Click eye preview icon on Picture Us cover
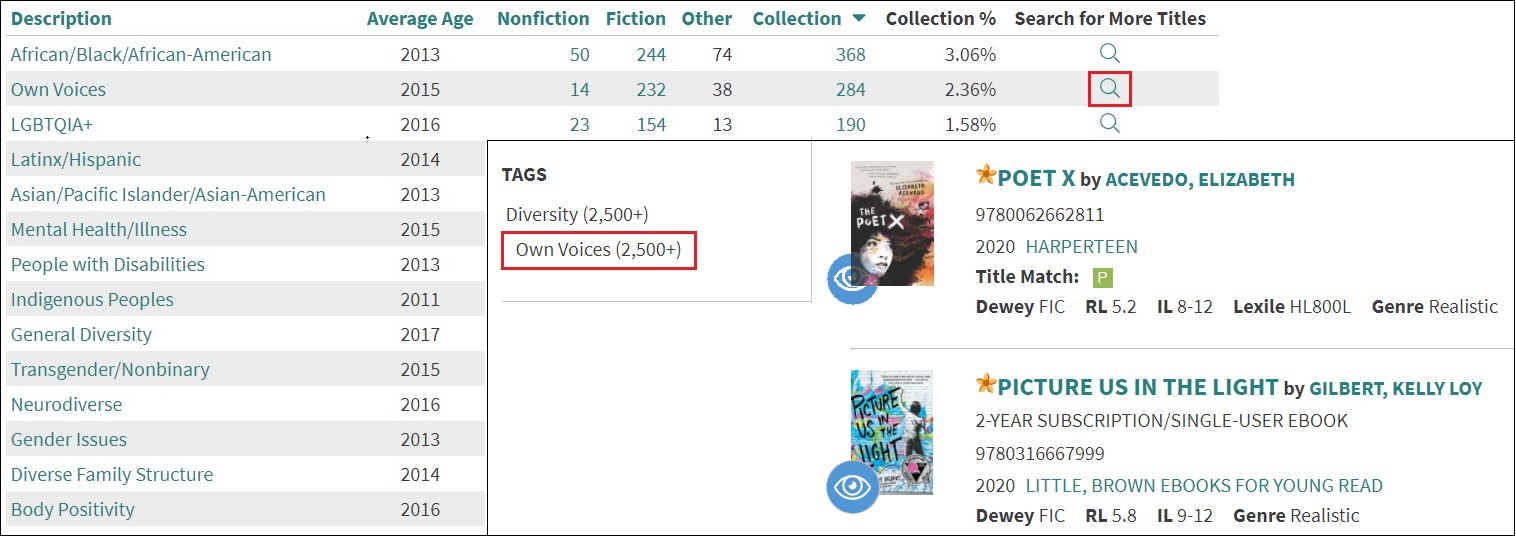Image resolution: width=1516 pixels, height=537 pixels. pyautogui.click(x=851, y=487)
